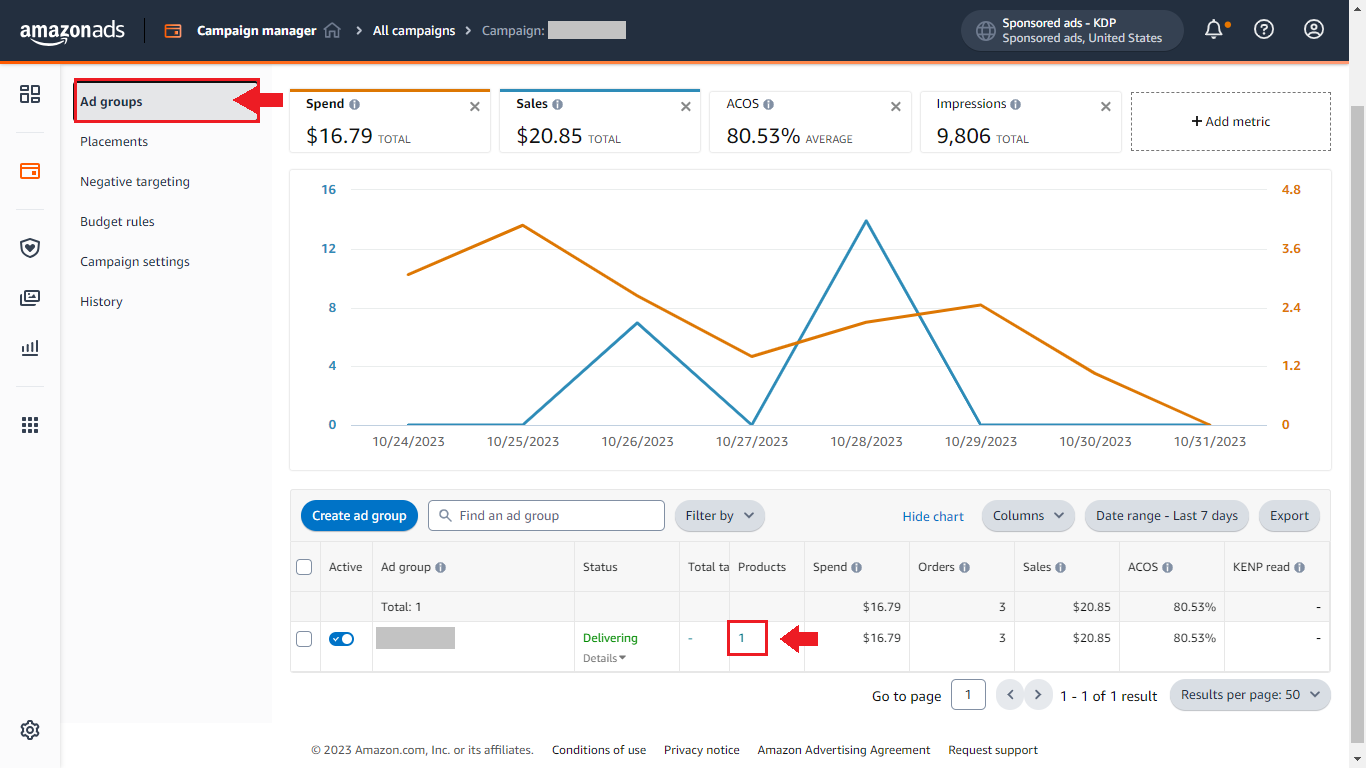Open the reports bar-chart icon in sidebar

[x=29, y=348]
